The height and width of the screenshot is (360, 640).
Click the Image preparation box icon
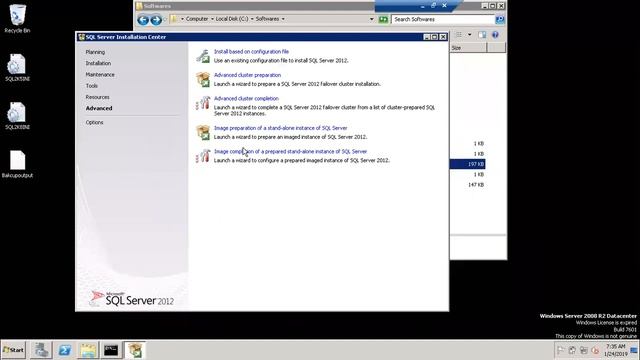coord(203,132)
